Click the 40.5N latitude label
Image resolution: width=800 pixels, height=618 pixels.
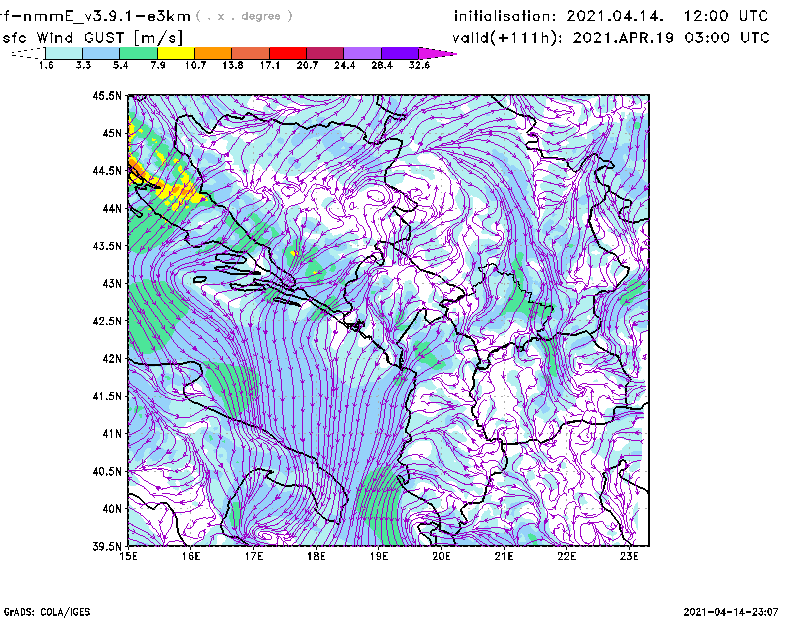point(107,472)
